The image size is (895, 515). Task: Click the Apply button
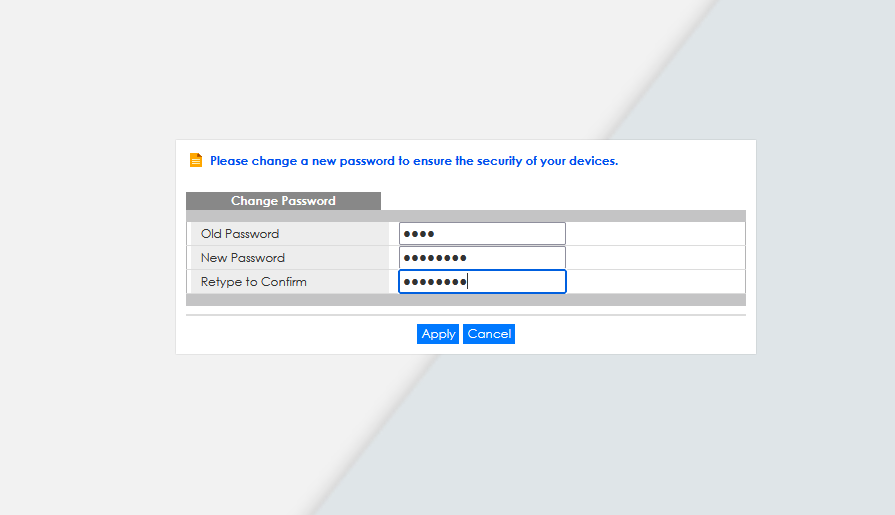(x=438, y=334)
